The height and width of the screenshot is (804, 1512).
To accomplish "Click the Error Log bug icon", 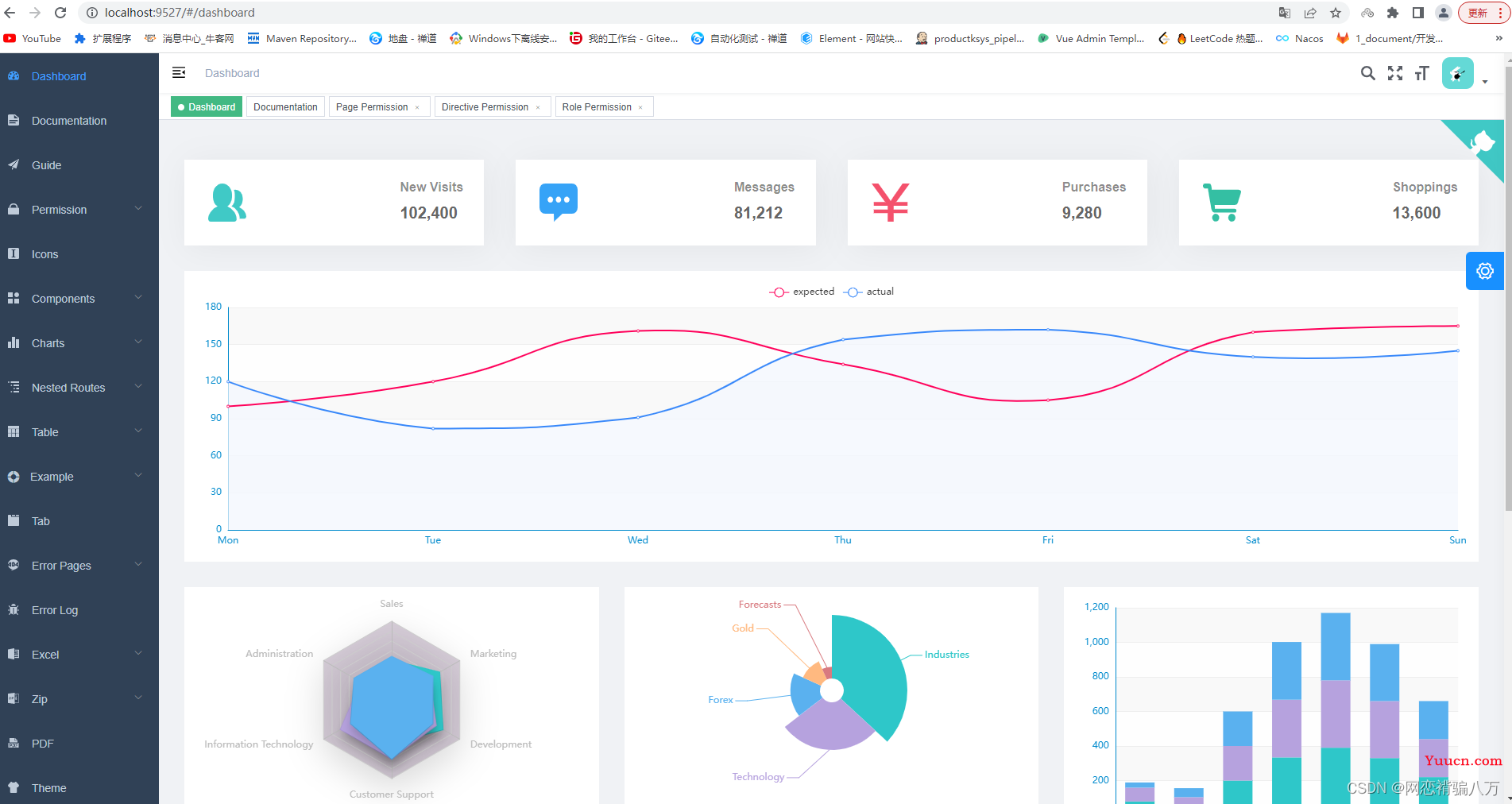I will [14, 610].
